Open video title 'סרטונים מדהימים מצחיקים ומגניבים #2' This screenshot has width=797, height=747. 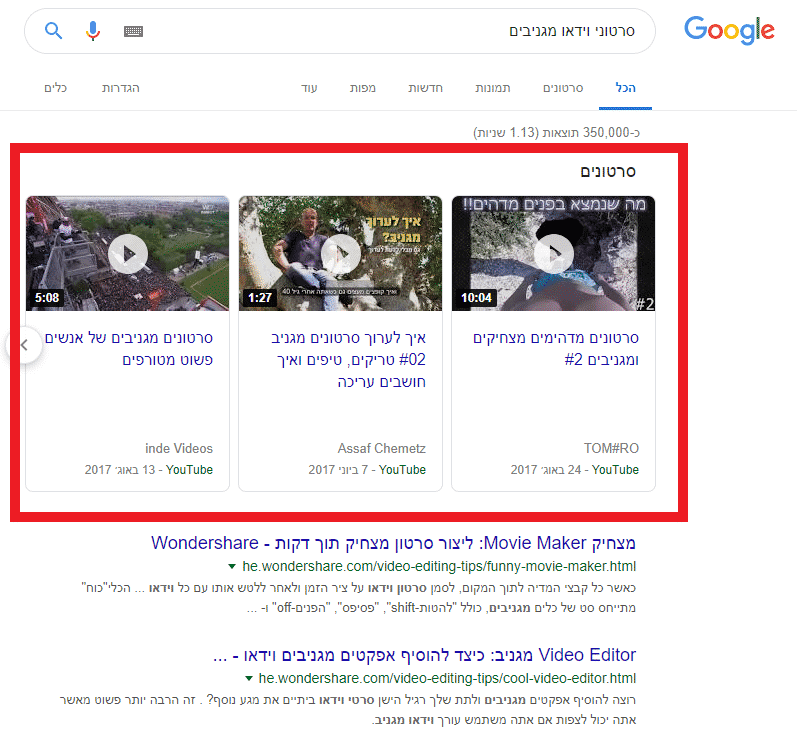tap(556, 349)
